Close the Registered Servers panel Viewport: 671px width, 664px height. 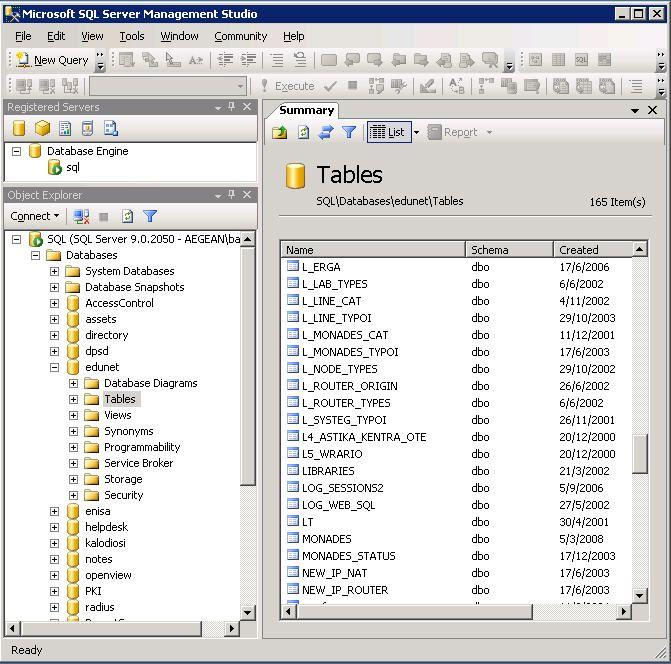pos(247,107)
